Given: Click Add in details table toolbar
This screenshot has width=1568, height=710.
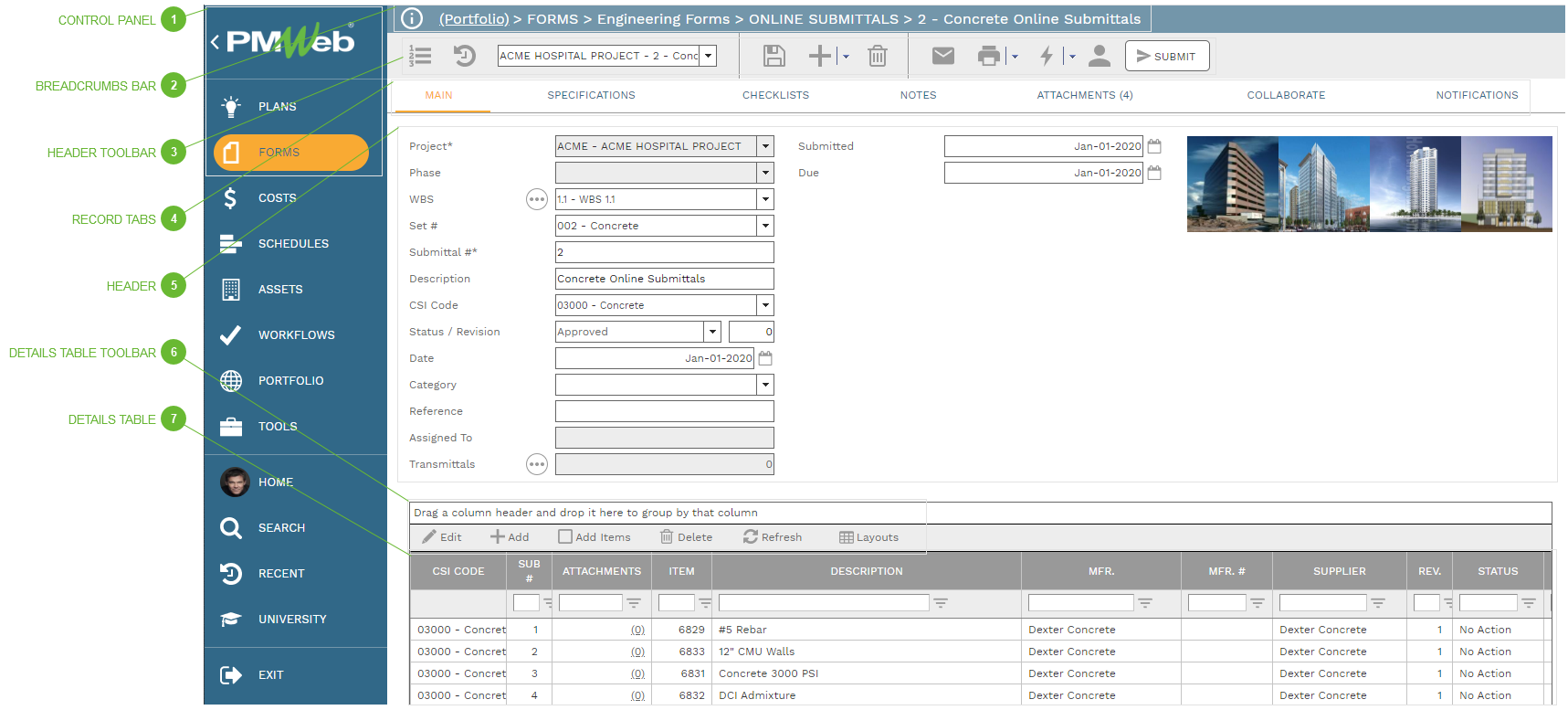Looking at the screenshot, I should 510,537.
